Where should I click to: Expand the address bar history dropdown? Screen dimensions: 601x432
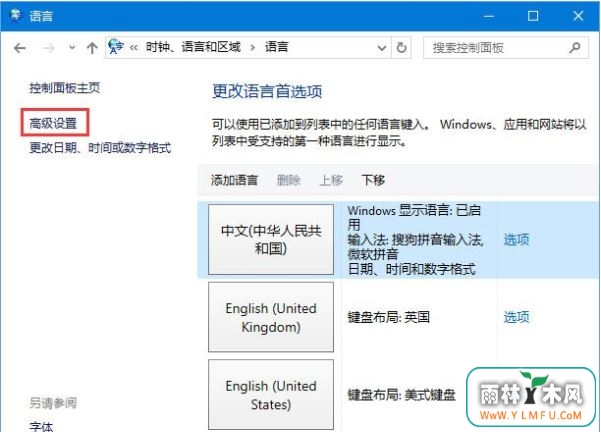pyautogui.click(x=381, y=48)
